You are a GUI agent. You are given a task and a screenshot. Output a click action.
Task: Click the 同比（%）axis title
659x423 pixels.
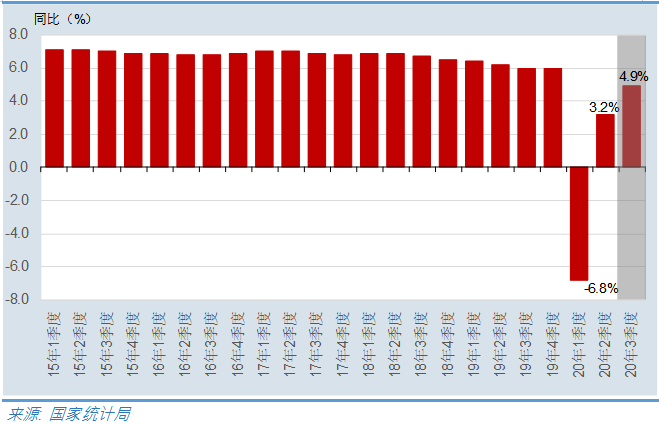click(62, 19)
